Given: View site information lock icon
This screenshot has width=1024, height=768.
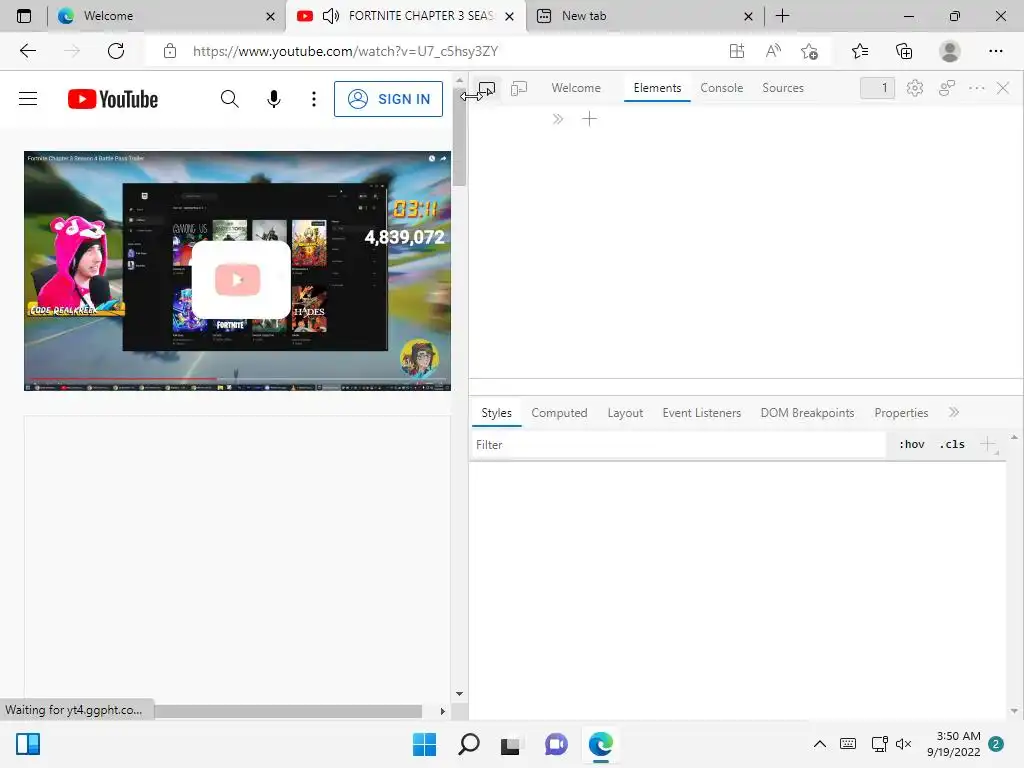Looking at the screenshot, I should pyautogui.click(x=170, y=51).
